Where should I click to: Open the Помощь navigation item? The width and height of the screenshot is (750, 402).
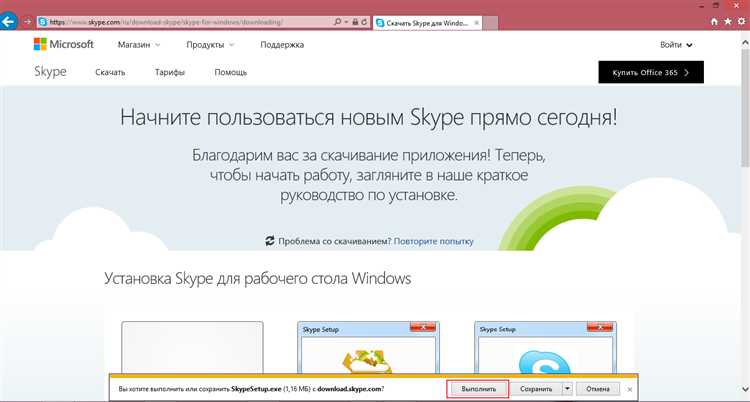pos(231,73)
